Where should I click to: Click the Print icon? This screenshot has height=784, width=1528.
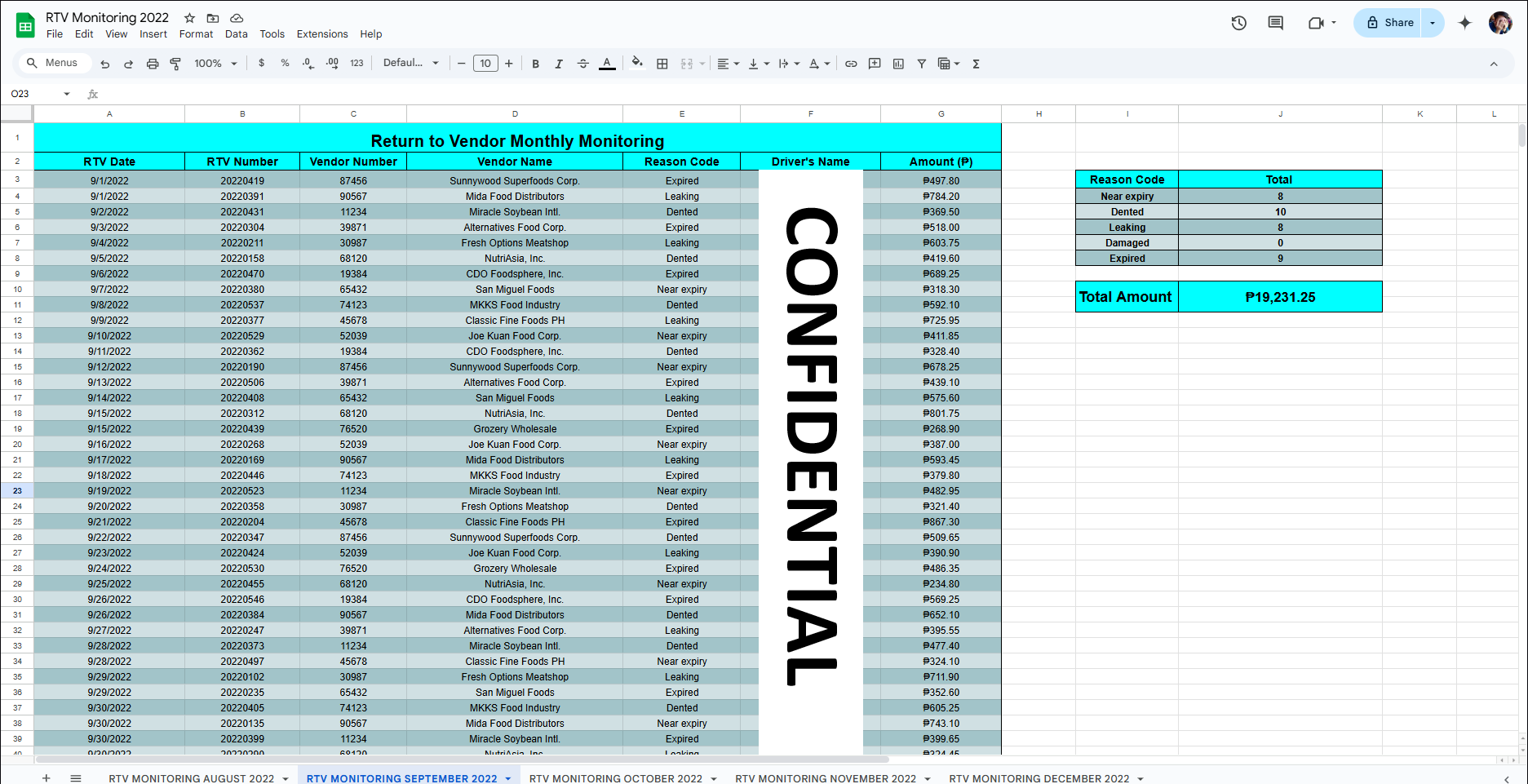click(x=152, y=64)
